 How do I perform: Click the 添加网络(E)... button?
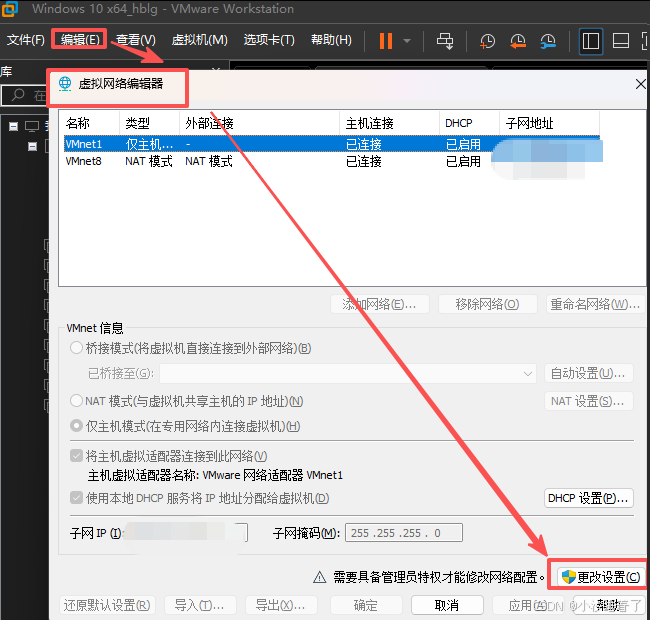coord(380,305)
